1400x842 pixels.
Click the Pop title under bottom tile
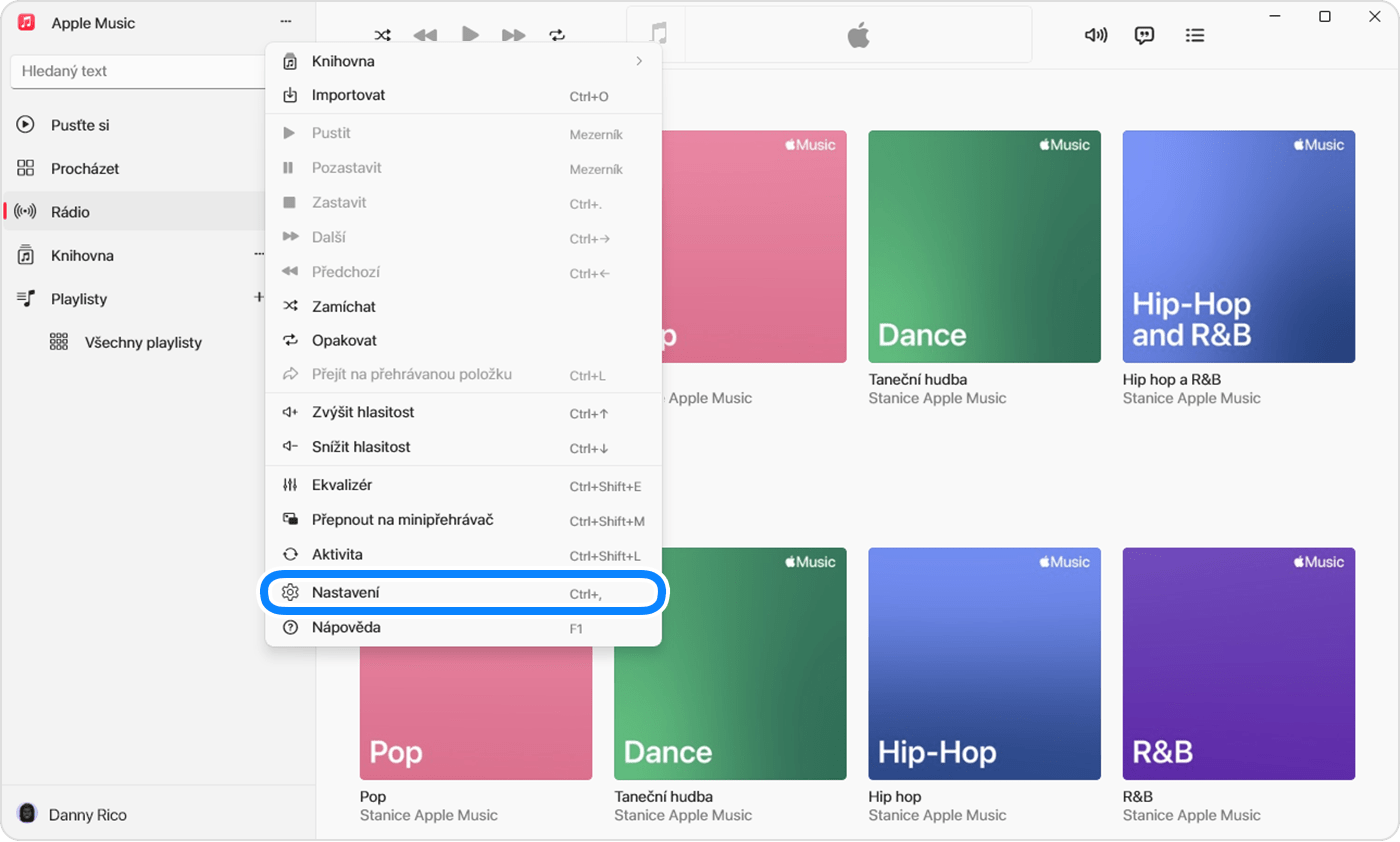pos(372,797)
